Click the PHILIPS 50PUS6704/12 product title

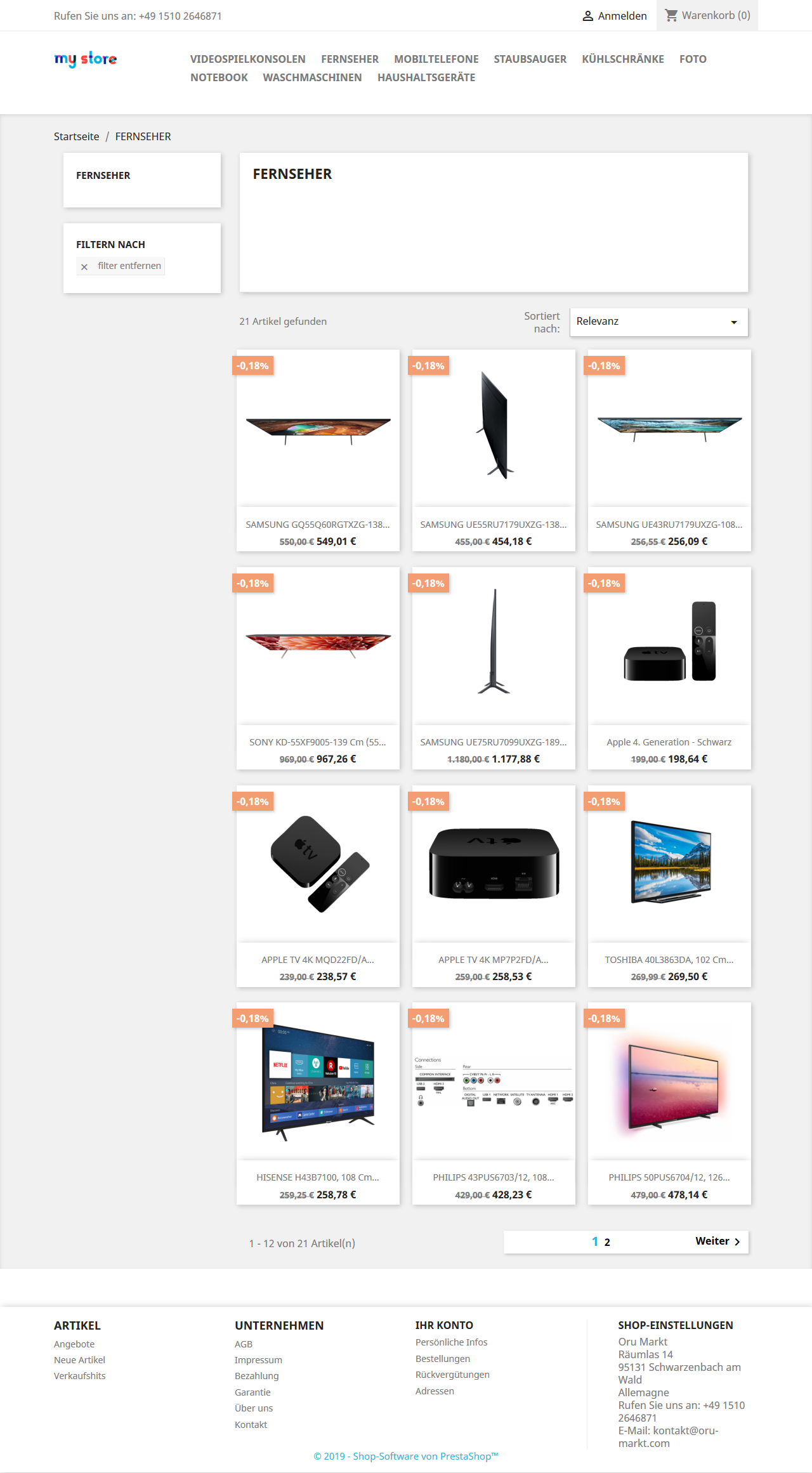[669, 1177]
